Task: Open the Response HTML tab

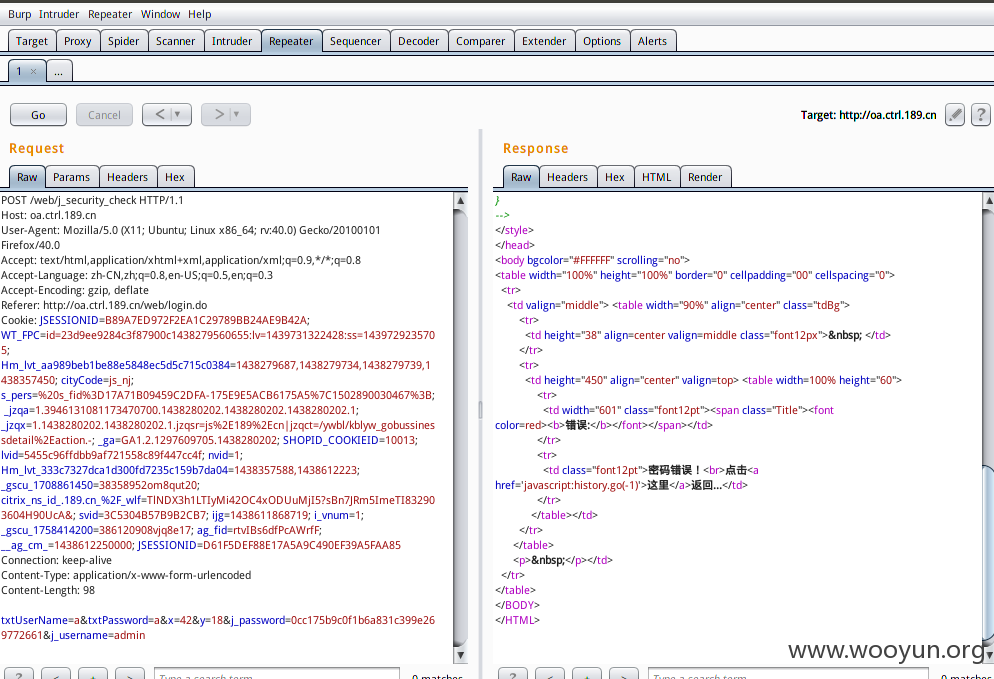Action: (x=657, y=177)
